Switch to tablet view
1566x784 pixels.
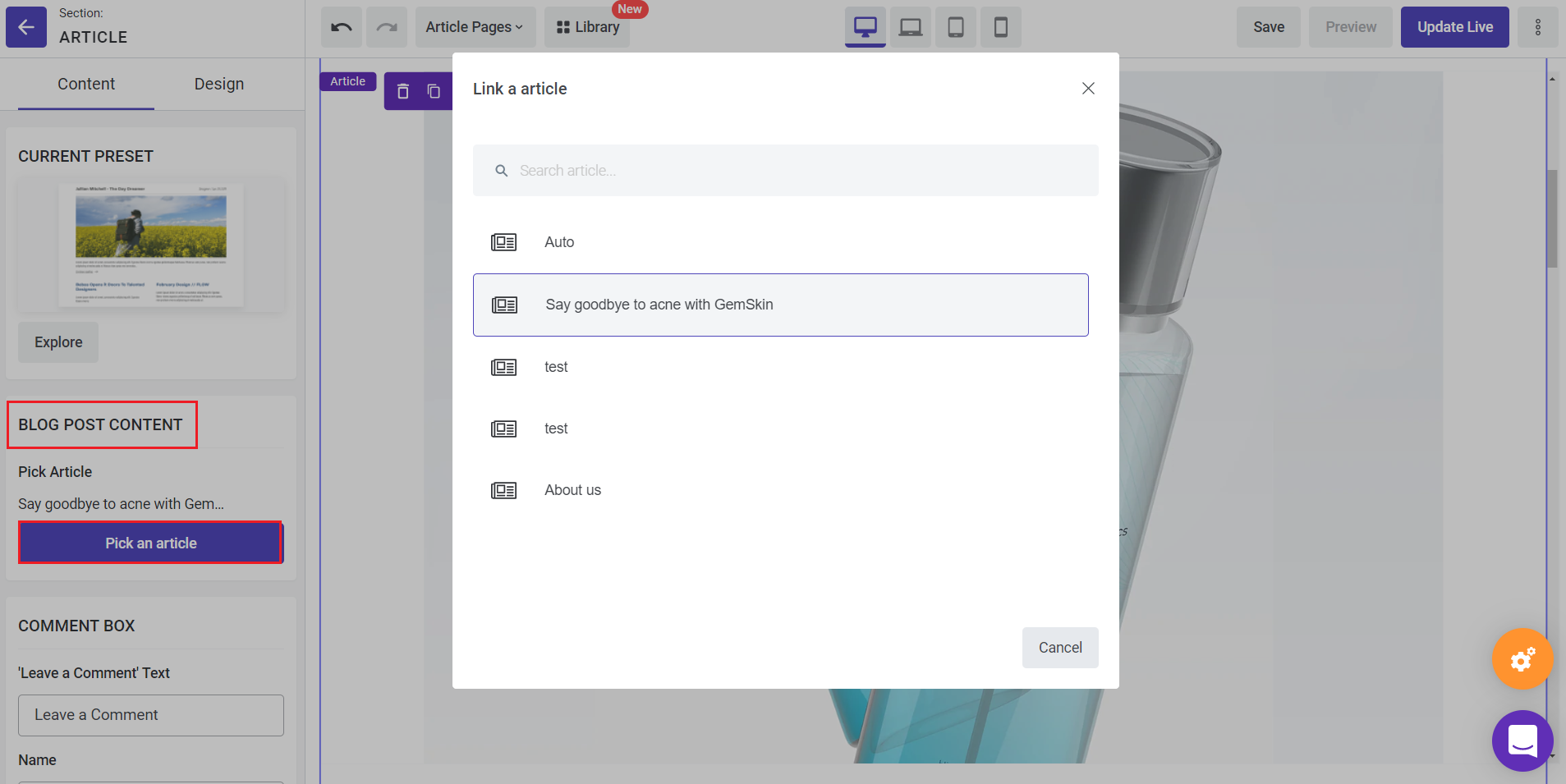point(956,27)
